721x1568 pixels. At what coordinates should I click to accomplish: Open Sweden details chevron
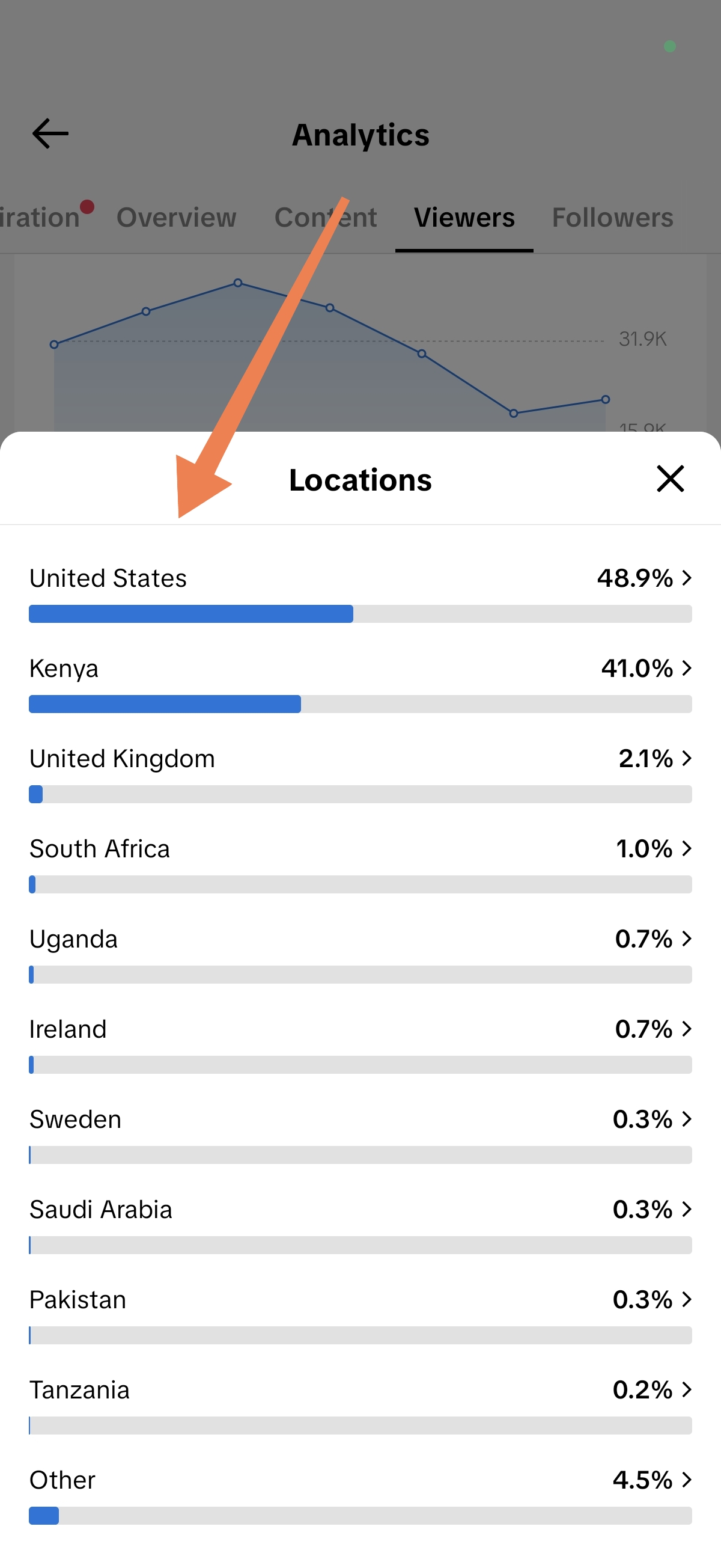coord(687,1119)
